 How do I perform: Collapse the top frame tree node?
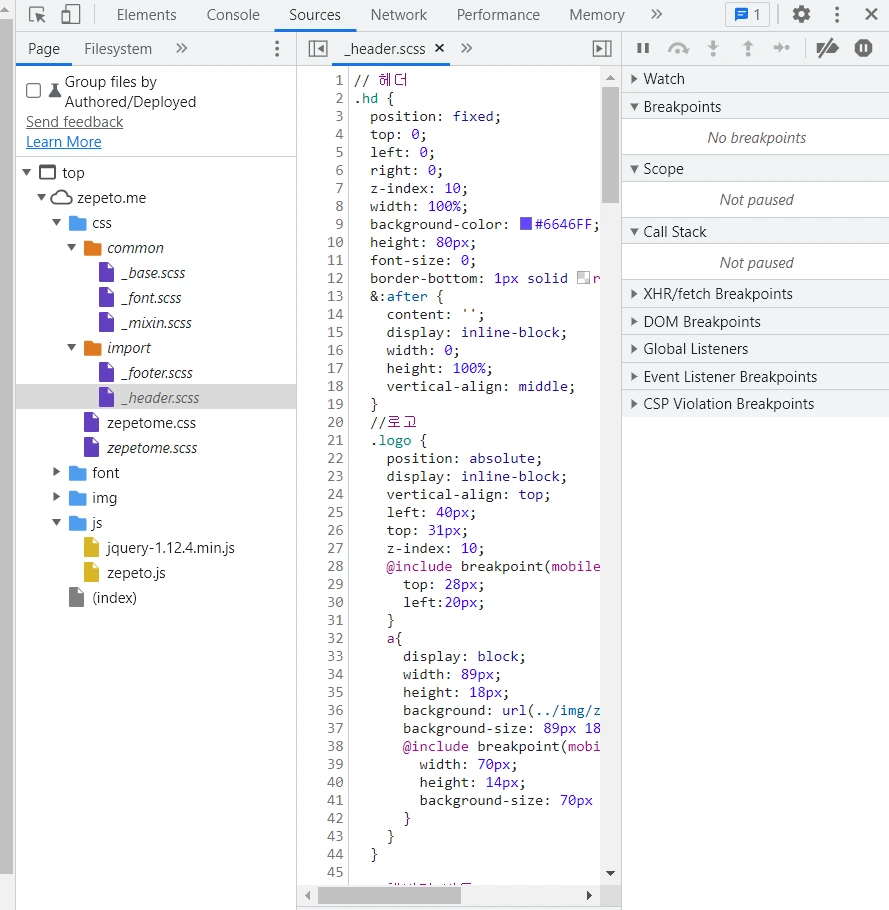coord(27,172)
